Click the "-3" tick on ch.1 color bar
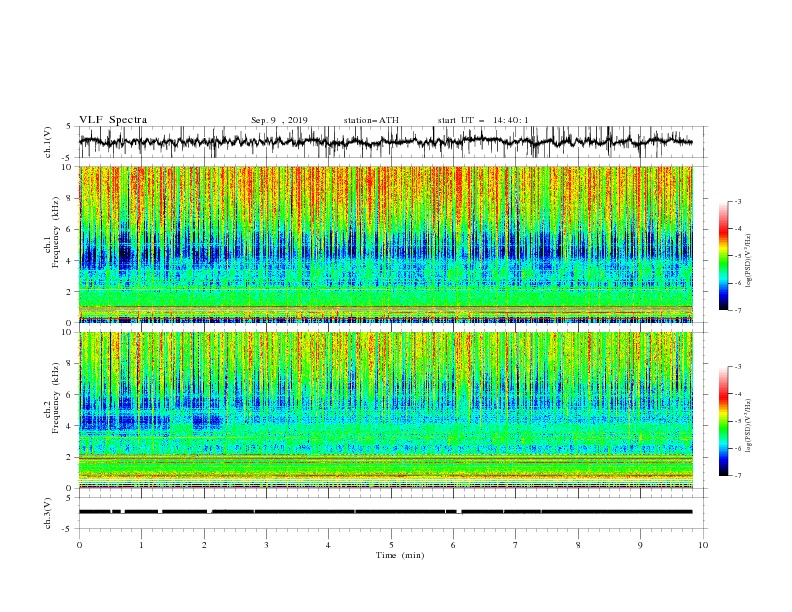Image resolution: width=792 pixels, height=612 pixels. pos(737,201)
